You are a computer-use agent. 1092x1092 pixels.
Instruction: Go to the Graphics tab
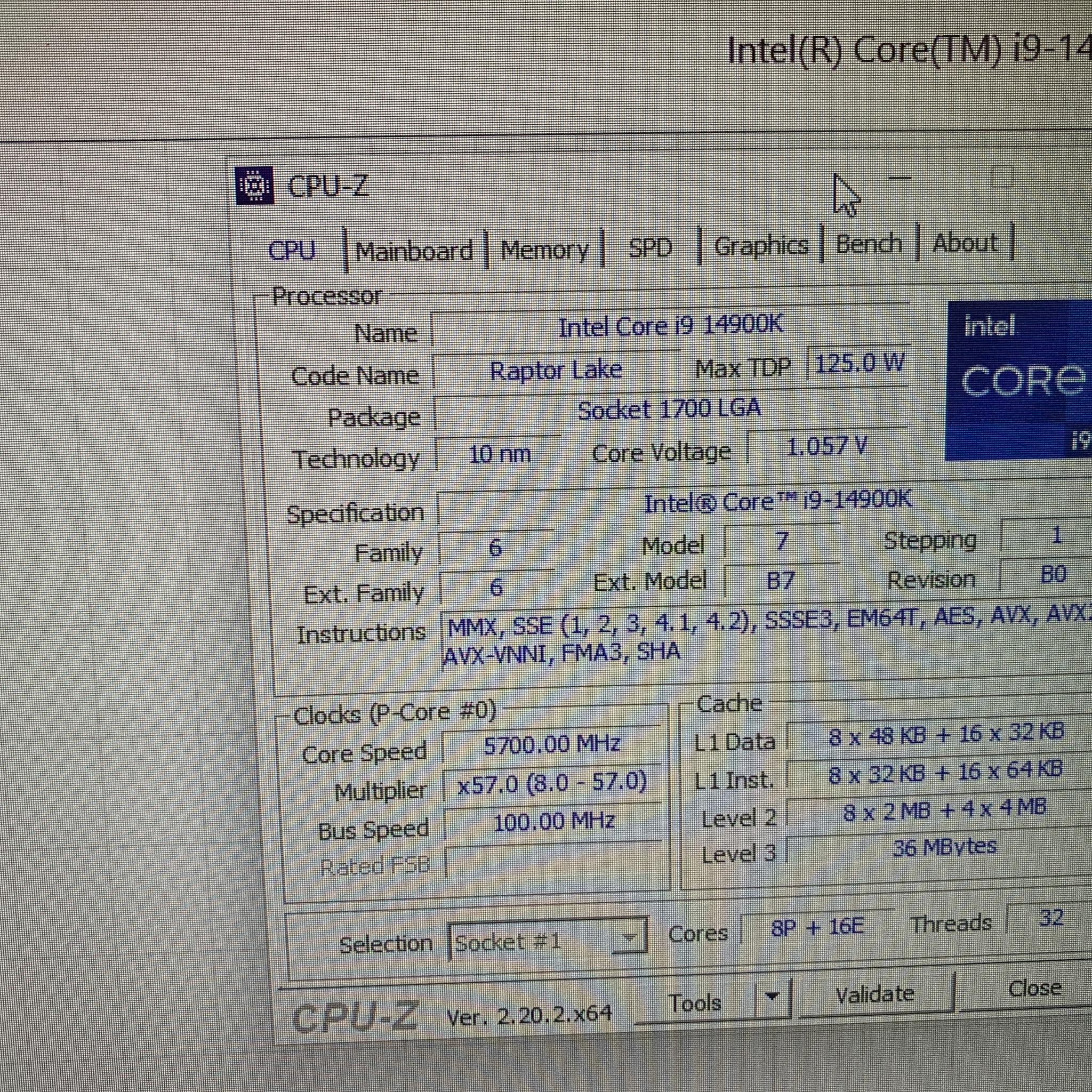761,246
